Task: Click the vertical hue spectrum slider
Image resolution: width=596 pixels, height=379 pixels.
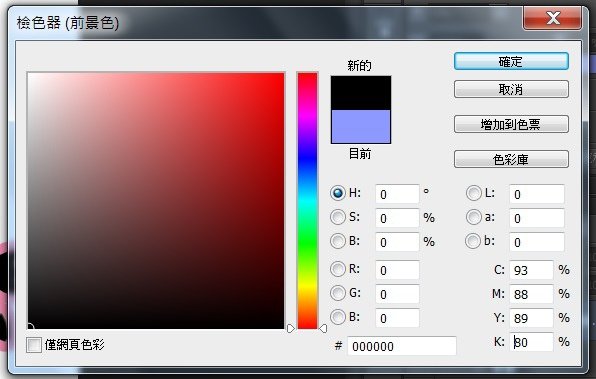Action: [307, 201]
